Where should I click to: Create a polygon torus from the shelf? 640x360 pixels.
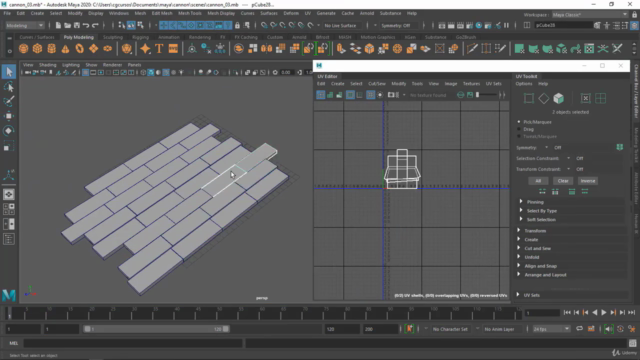click(80, 49)
